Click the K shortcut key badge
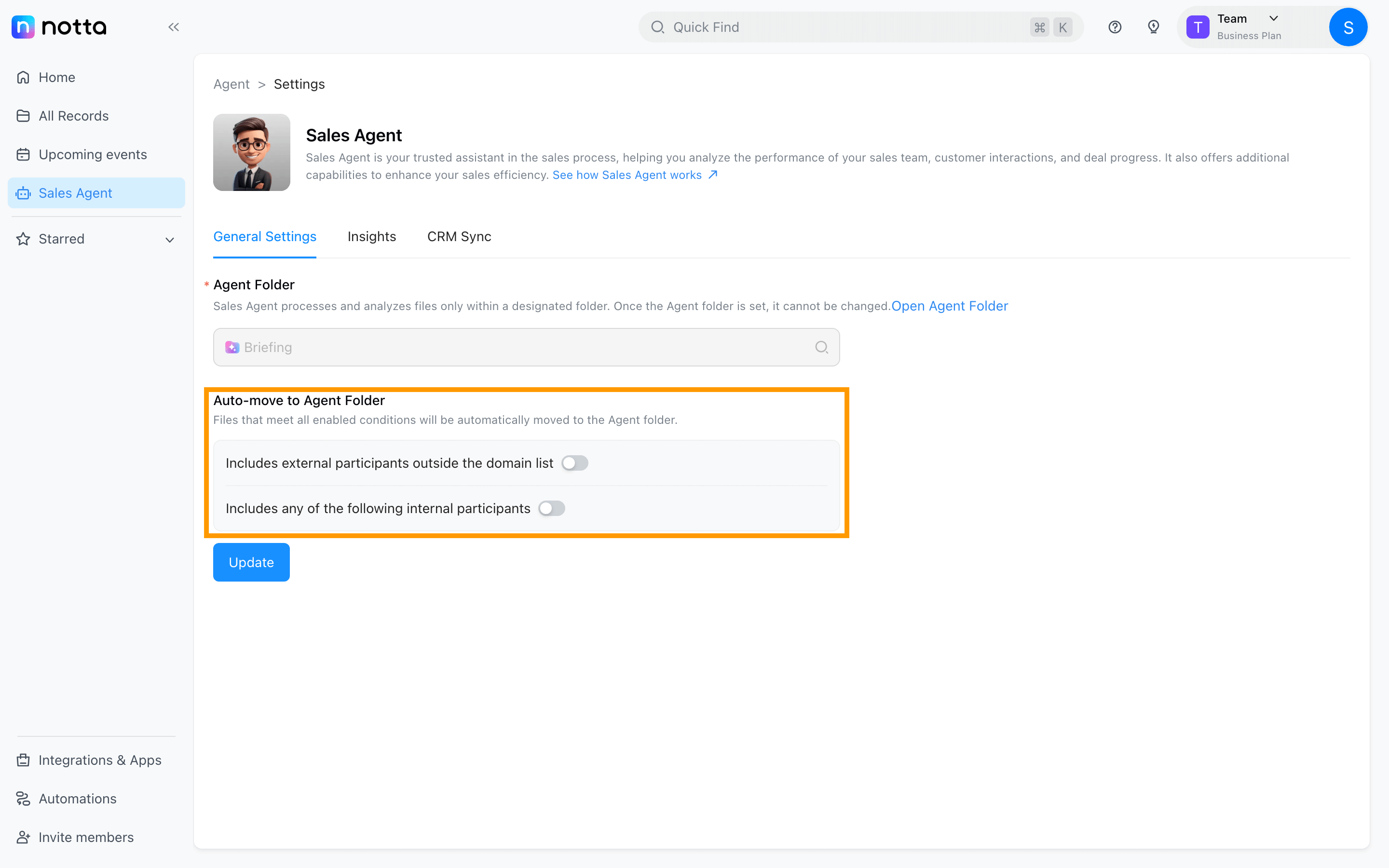Image resolution: width=1389 pixels, height=868 pixels. [x=1063, y=27]
